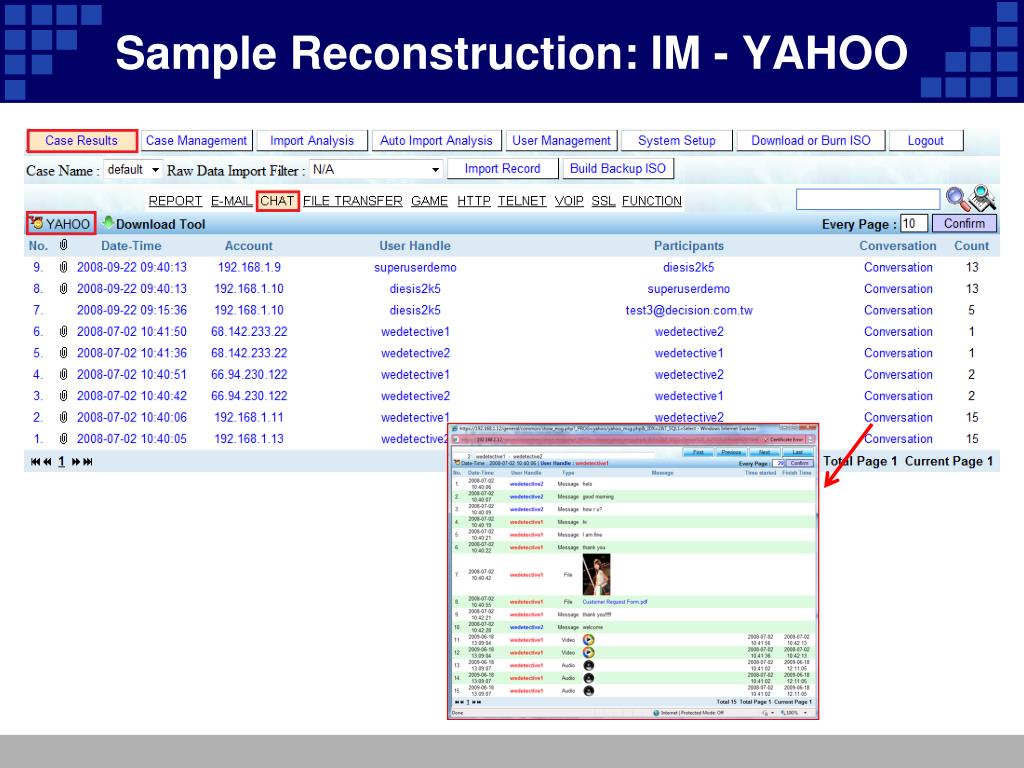Open the attachment paperclip in row 1
1024x768 pixels.
pyautogui.click(x=63, y=439)
